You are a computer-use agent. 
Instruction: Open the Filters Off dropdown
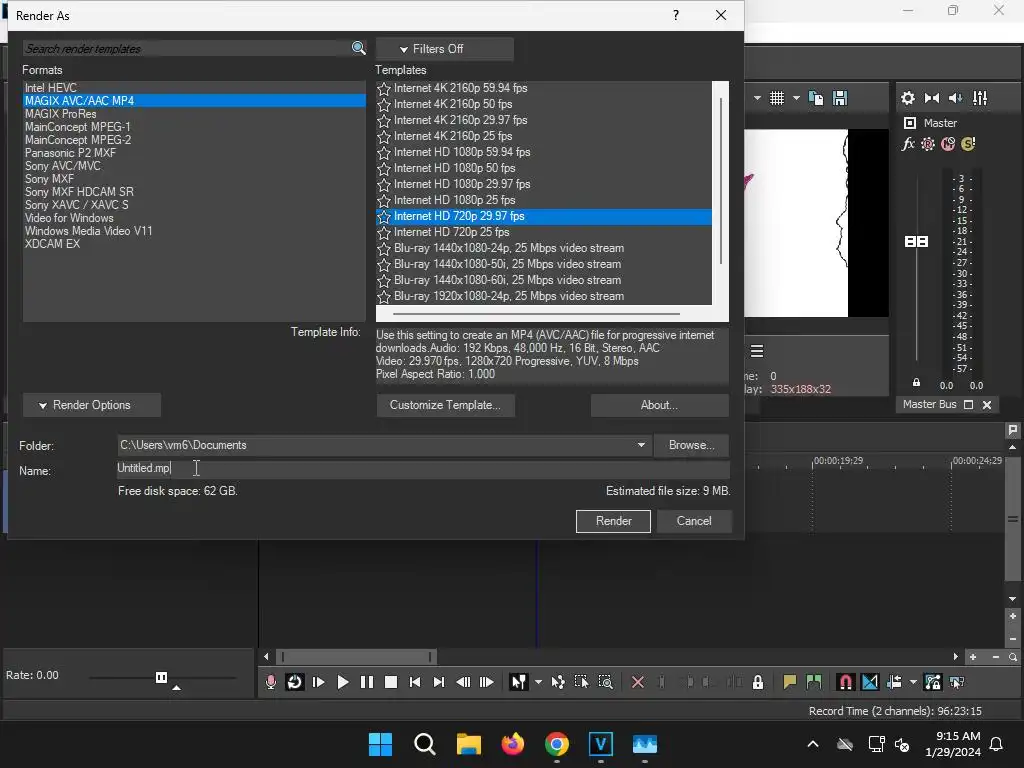[444, 49]
